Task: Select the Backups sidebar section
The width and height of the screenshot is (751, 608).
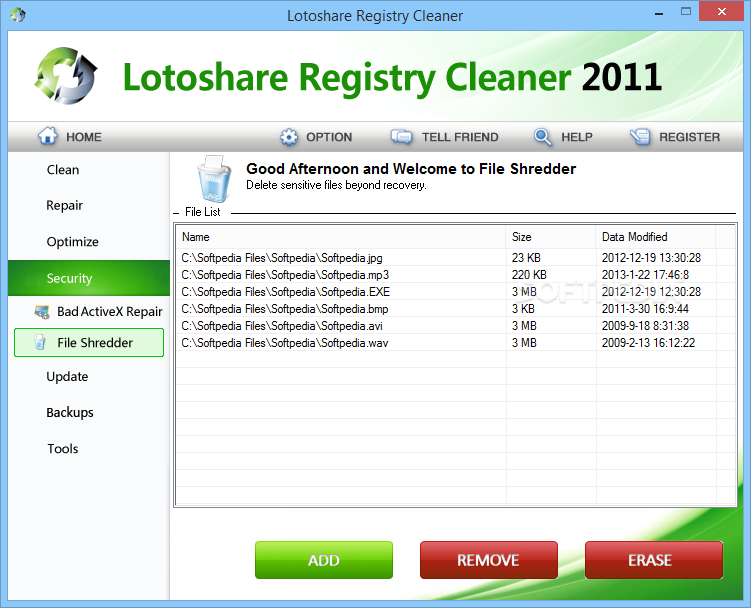Action: point(70,413)
